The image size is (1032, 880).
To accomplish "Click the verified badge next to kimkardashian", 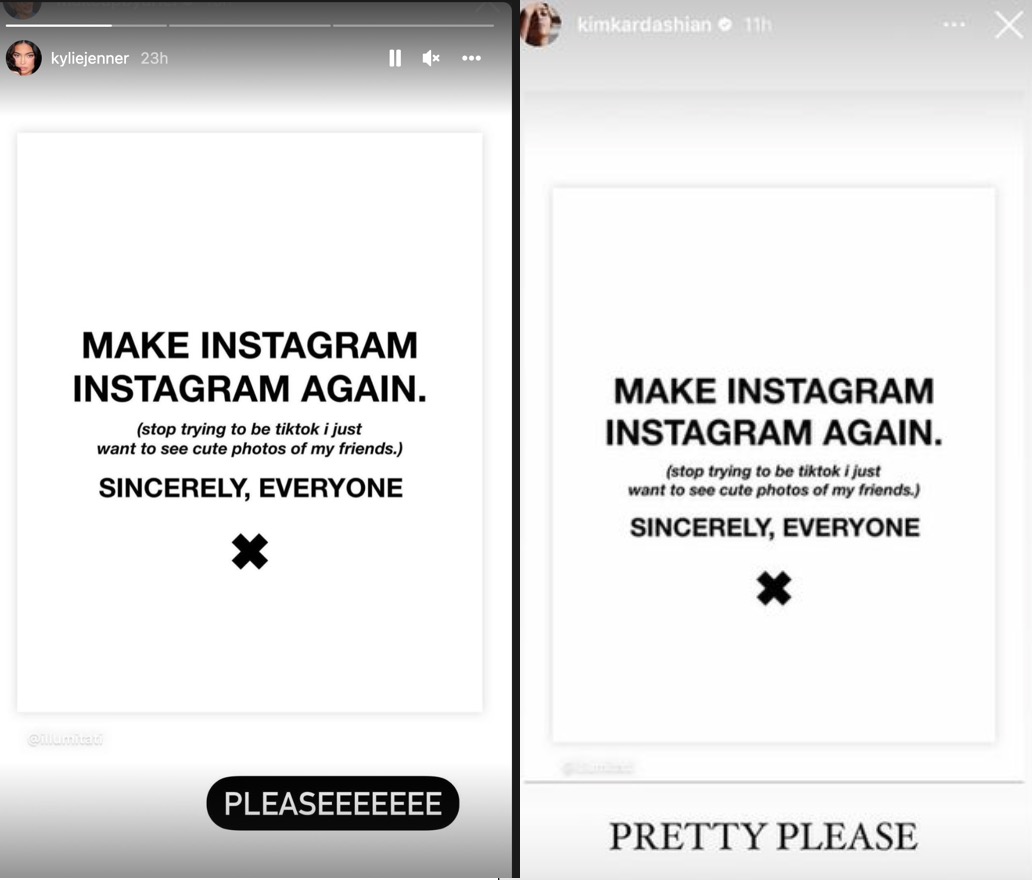I will pos(725,25).
